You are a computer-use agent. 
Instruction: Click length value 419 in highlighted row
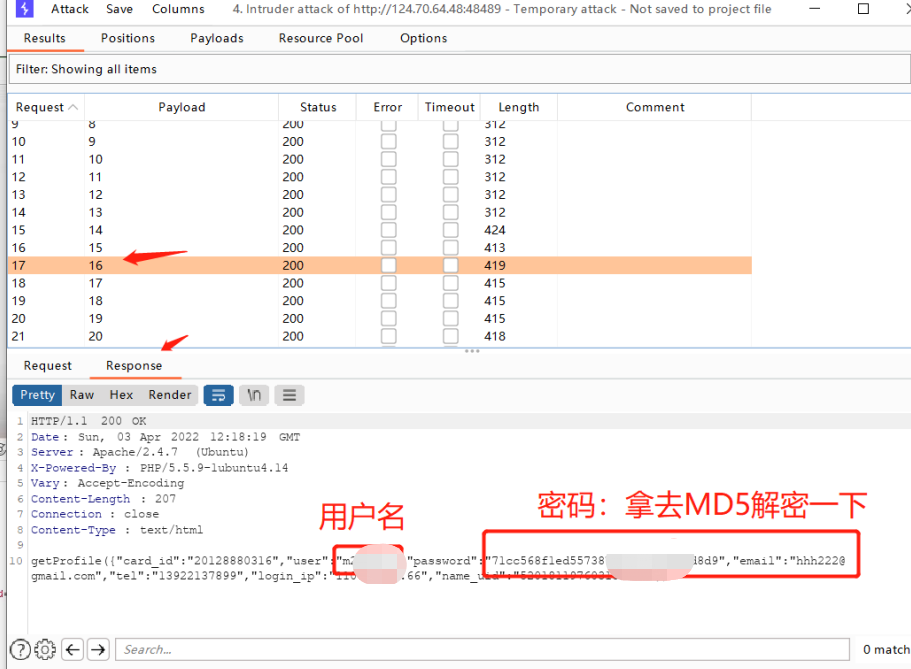coord(495,266)
